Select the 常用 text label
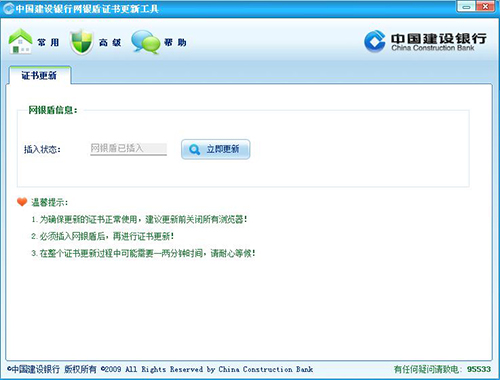Image resolution: width=500 pixels, height=380 pixels. point(48,42)
